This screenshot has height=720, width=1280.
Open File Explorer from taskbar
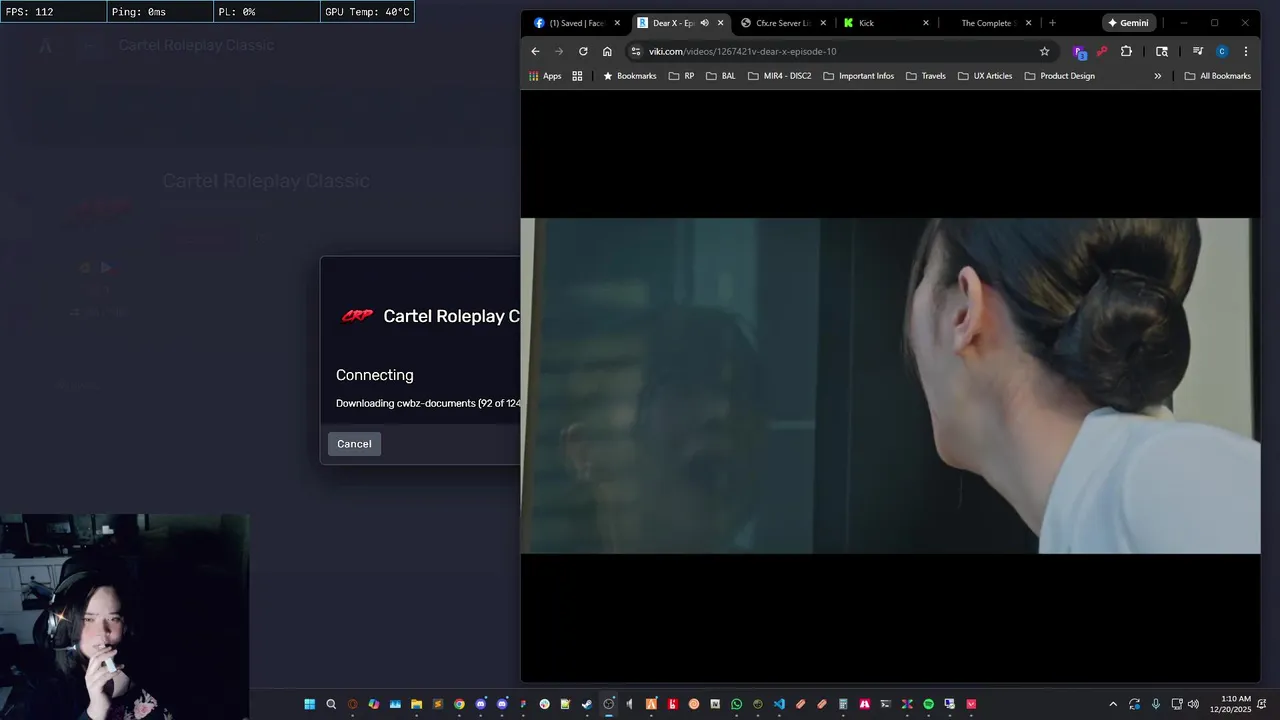(416, 704)
